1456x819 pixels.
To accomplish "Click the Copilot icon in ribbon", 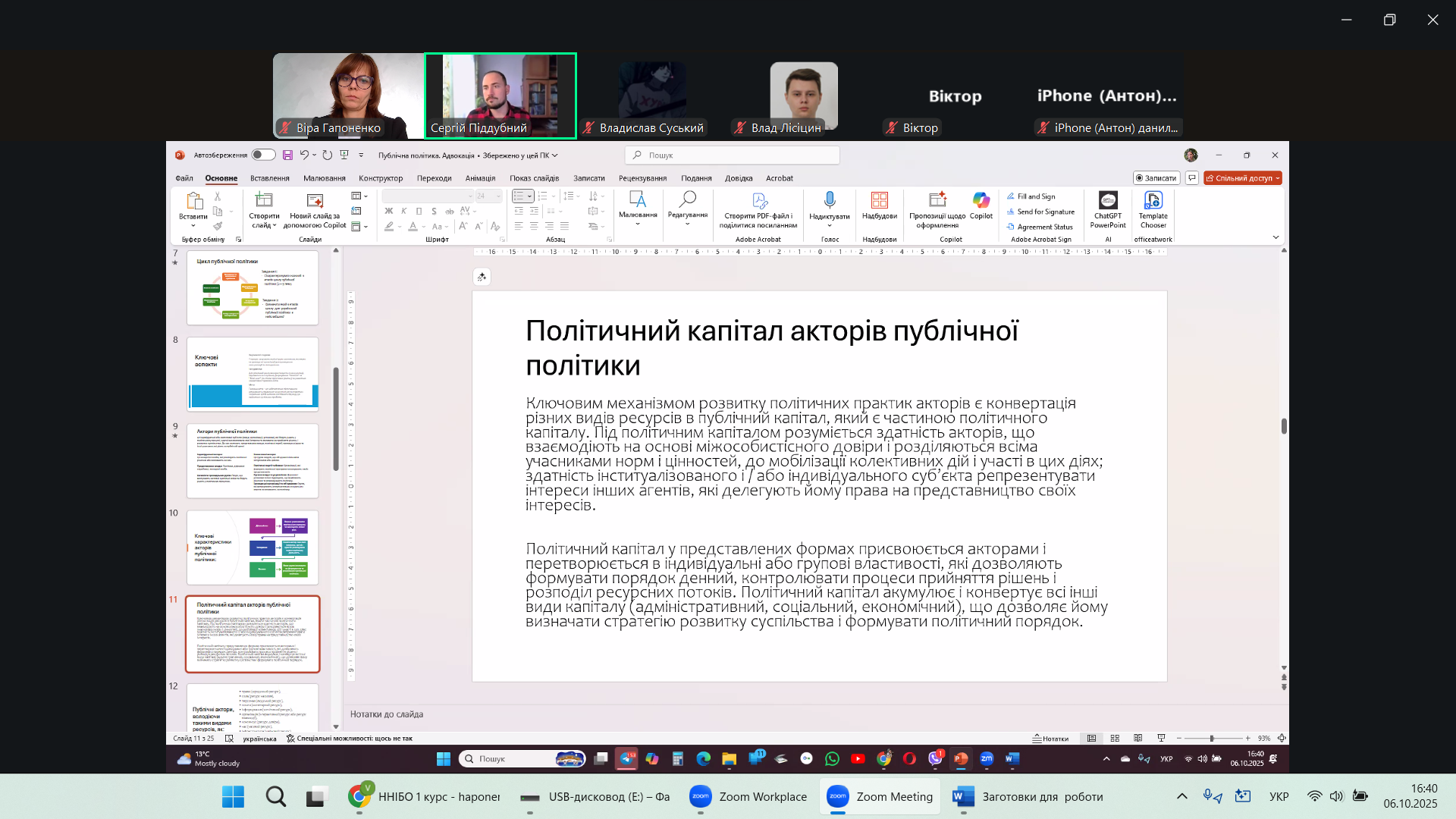I will click(x=981, y=201).
